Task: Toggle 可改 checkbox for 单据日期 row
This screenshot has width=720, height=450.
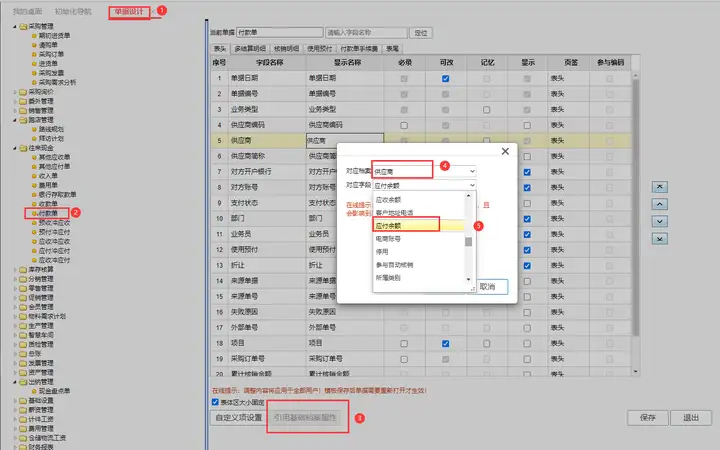Action: tap(445, 79)
